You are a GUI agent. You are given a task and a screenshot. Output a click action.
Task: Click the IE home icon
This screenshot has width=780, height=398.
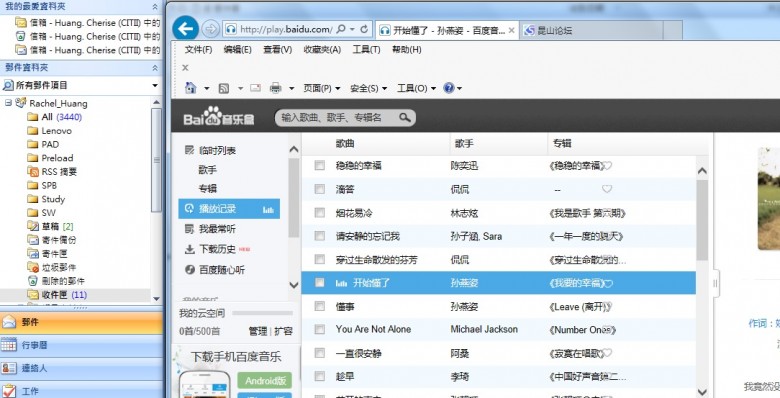click(x=191, y=88)
